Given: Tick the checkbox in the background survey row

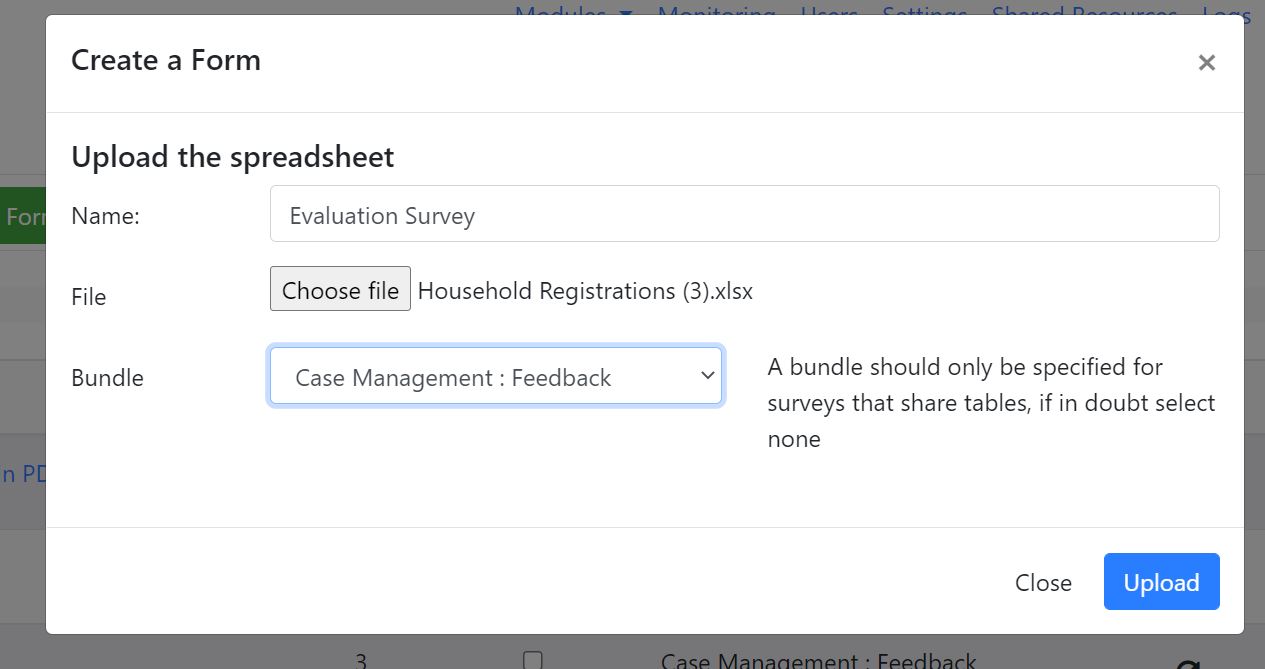Looking at the screenshot, I should (x=533, y=660).
